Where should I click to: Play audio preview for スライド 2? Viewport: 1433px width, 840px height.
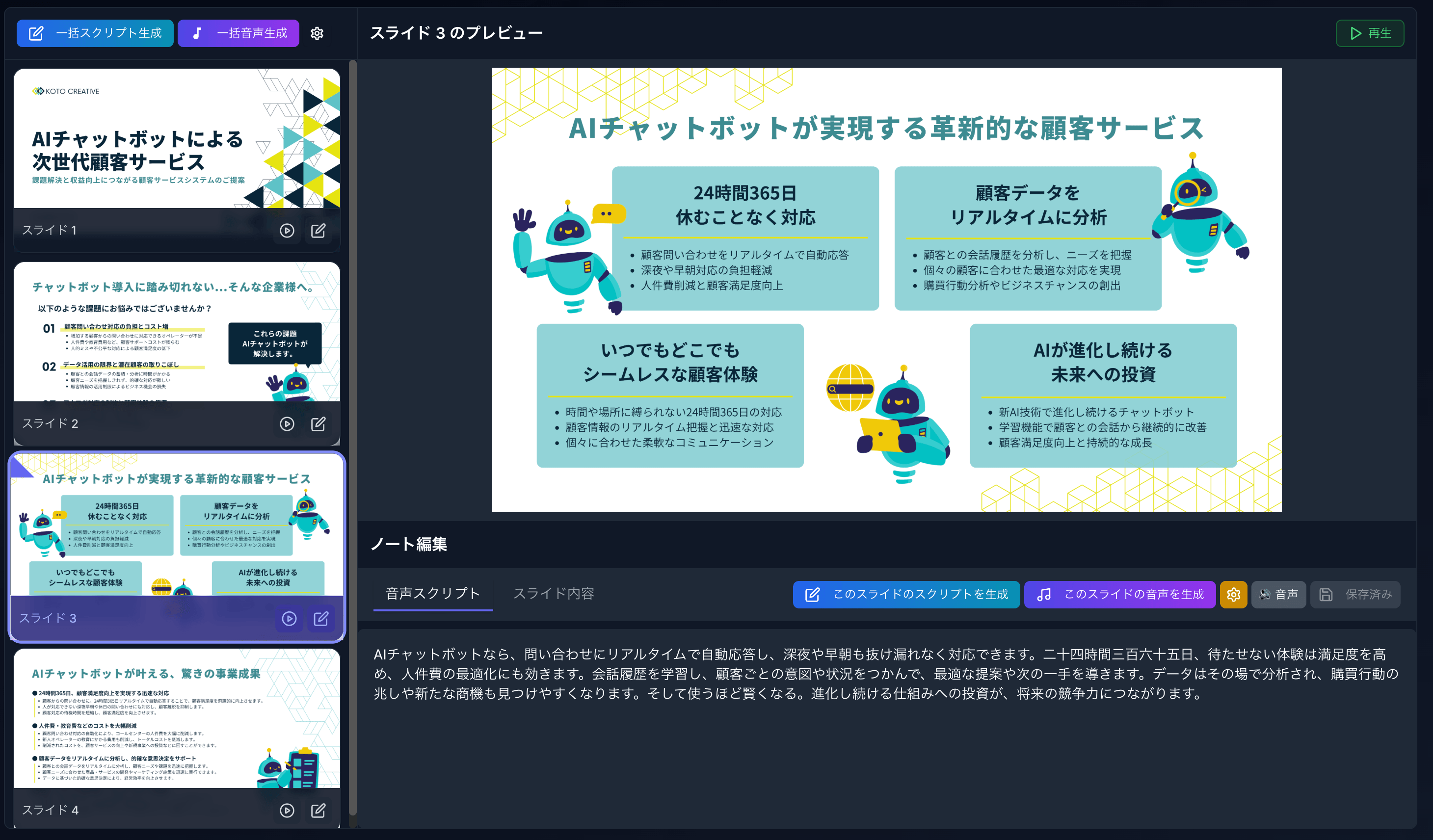[288, 424]
